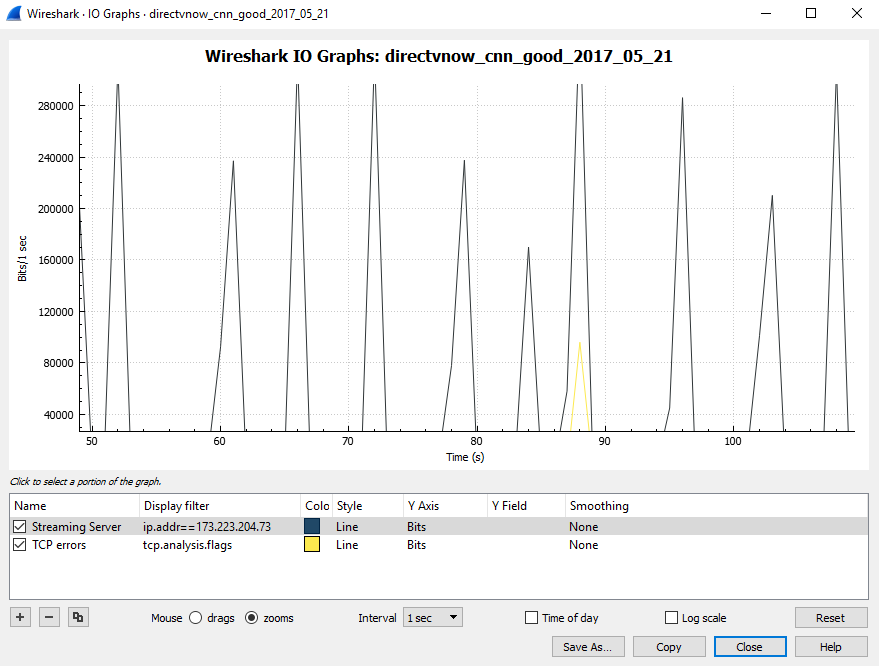
Task: Click the Close button
Action: 750,647
